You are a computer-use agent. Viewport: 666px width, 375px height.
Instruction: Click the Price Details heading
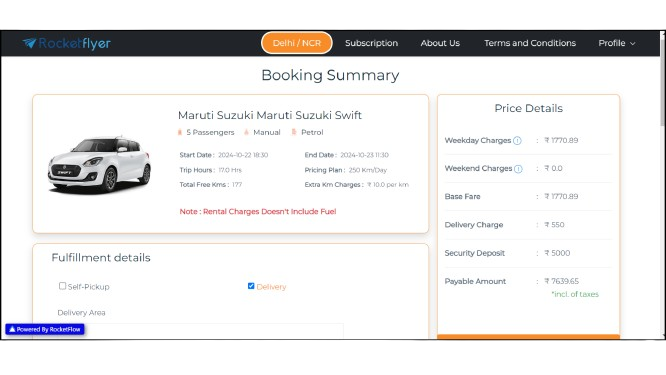pyautogui.click(x=528, y=108)
